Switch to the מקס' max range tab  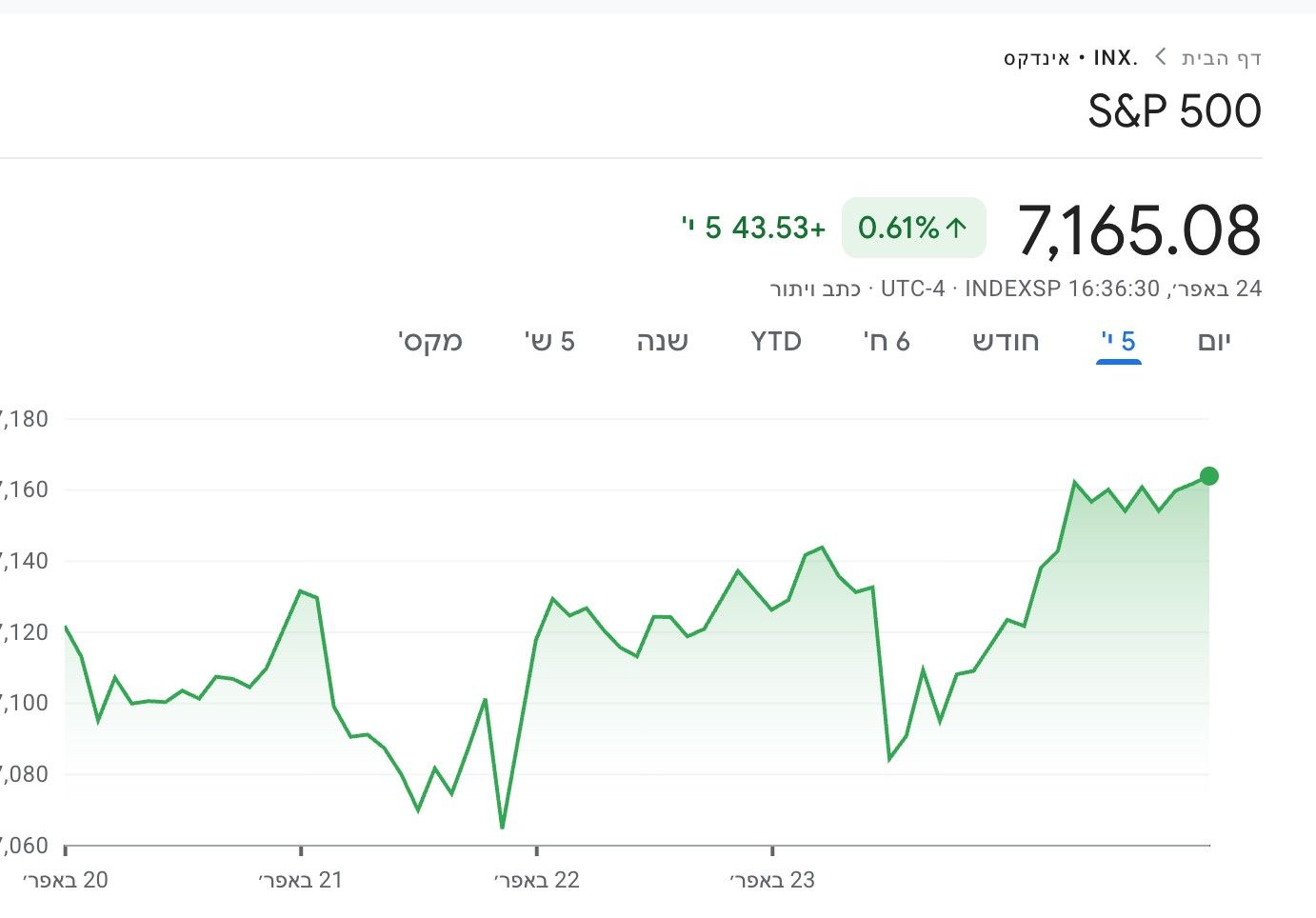pyautogui.click(x=430, y=341)
